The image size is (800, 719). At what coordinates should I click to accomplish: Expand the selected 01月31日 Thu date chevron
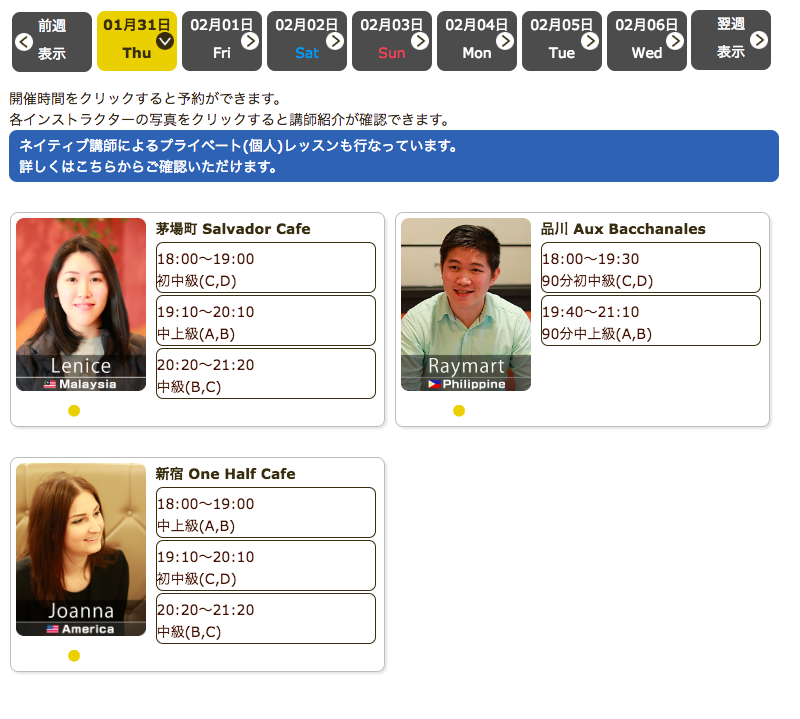165,41
